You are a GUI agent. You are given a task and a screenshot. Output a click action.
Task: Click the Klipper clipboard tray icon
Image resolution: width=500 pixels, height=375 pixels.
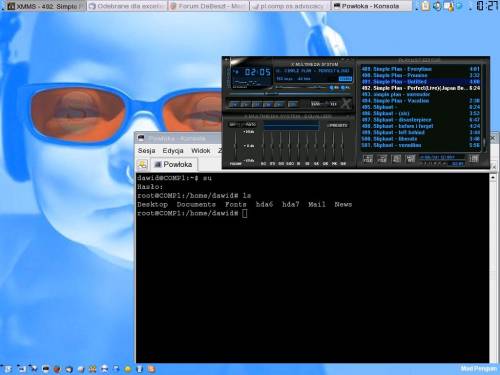pyautogui.click(x=425, y=6)
